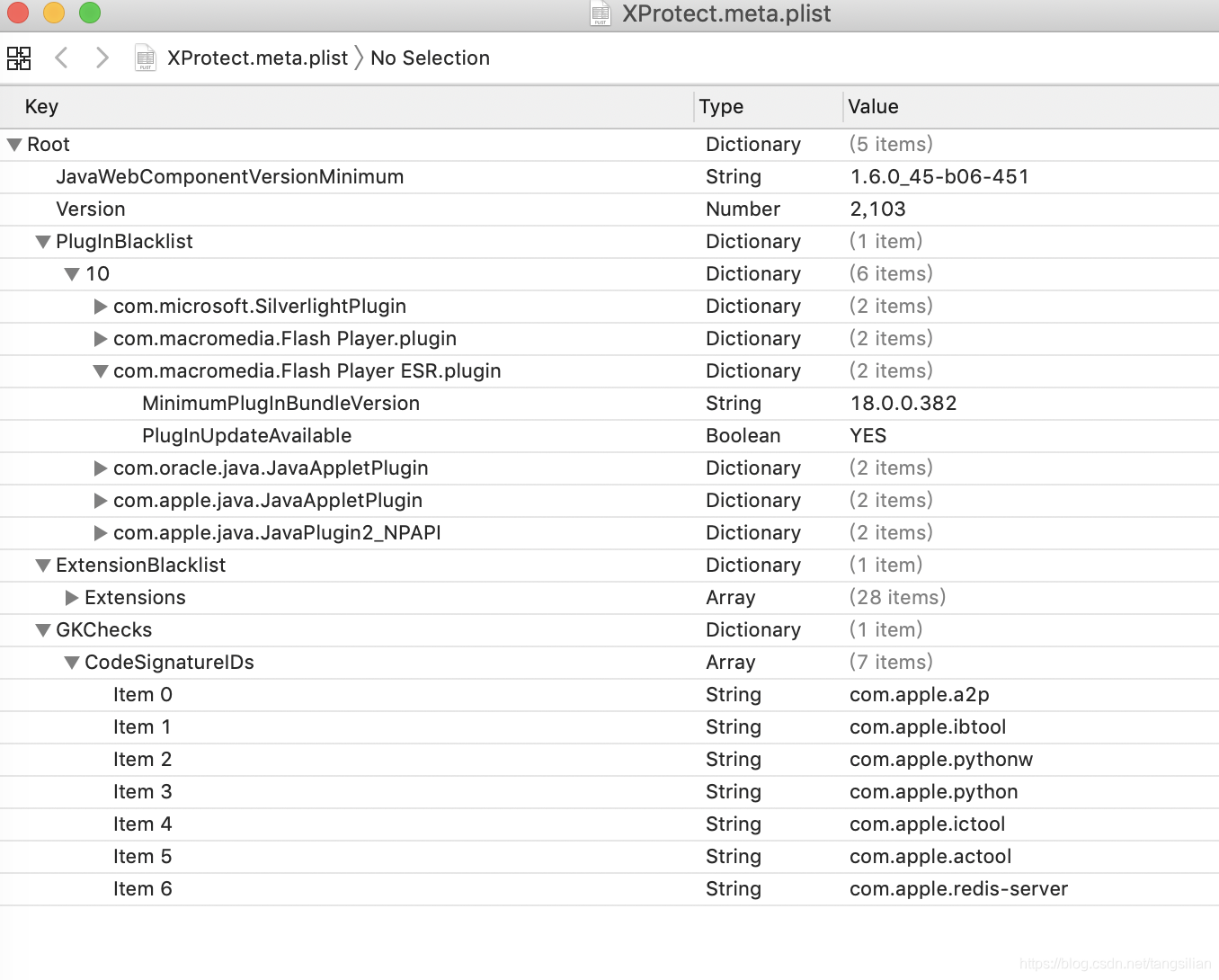
Task: Click the 2,103 version value
Action: (877, 209)
